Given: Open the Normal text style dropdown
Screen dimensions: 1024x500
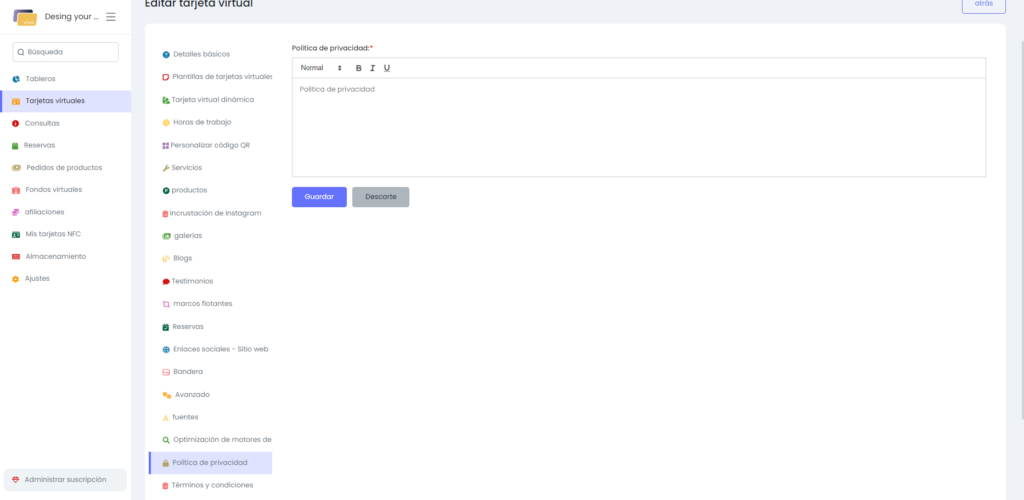Looking at the screenshot, I should [321, 68].
